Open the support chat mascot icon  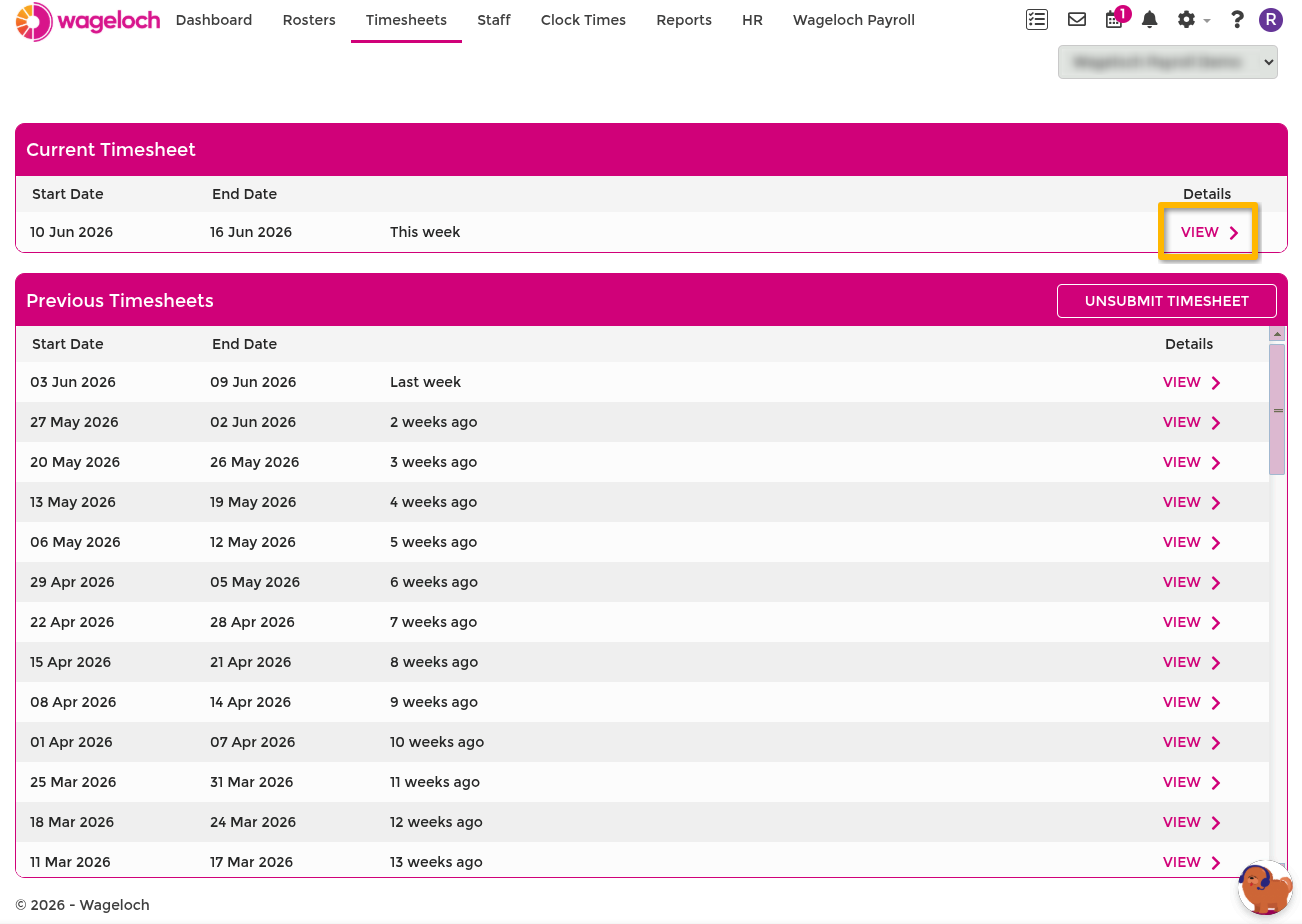[1265, 888]
